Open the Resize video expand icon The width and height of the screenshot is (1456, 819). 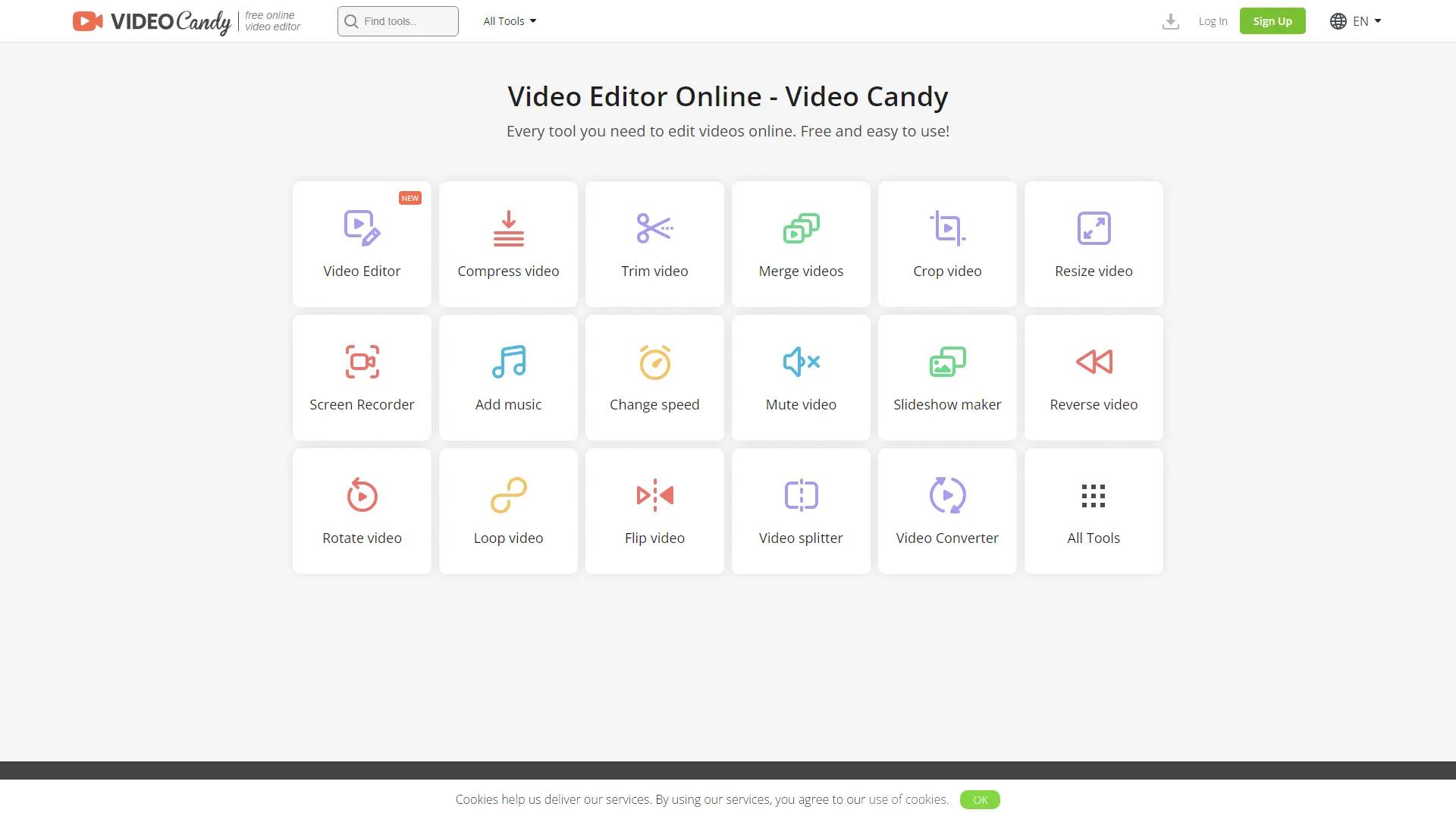pos(1093,227)
